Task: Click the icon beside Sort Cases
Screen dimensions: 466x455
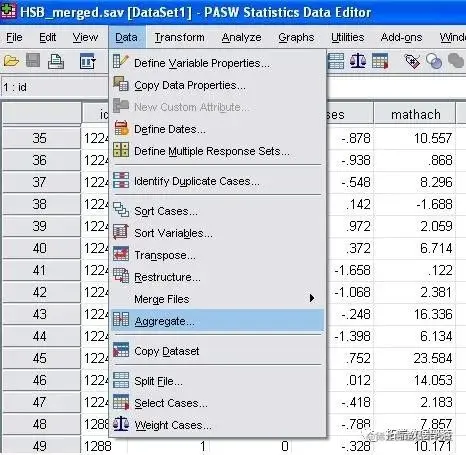Action: tap(121, 210)
